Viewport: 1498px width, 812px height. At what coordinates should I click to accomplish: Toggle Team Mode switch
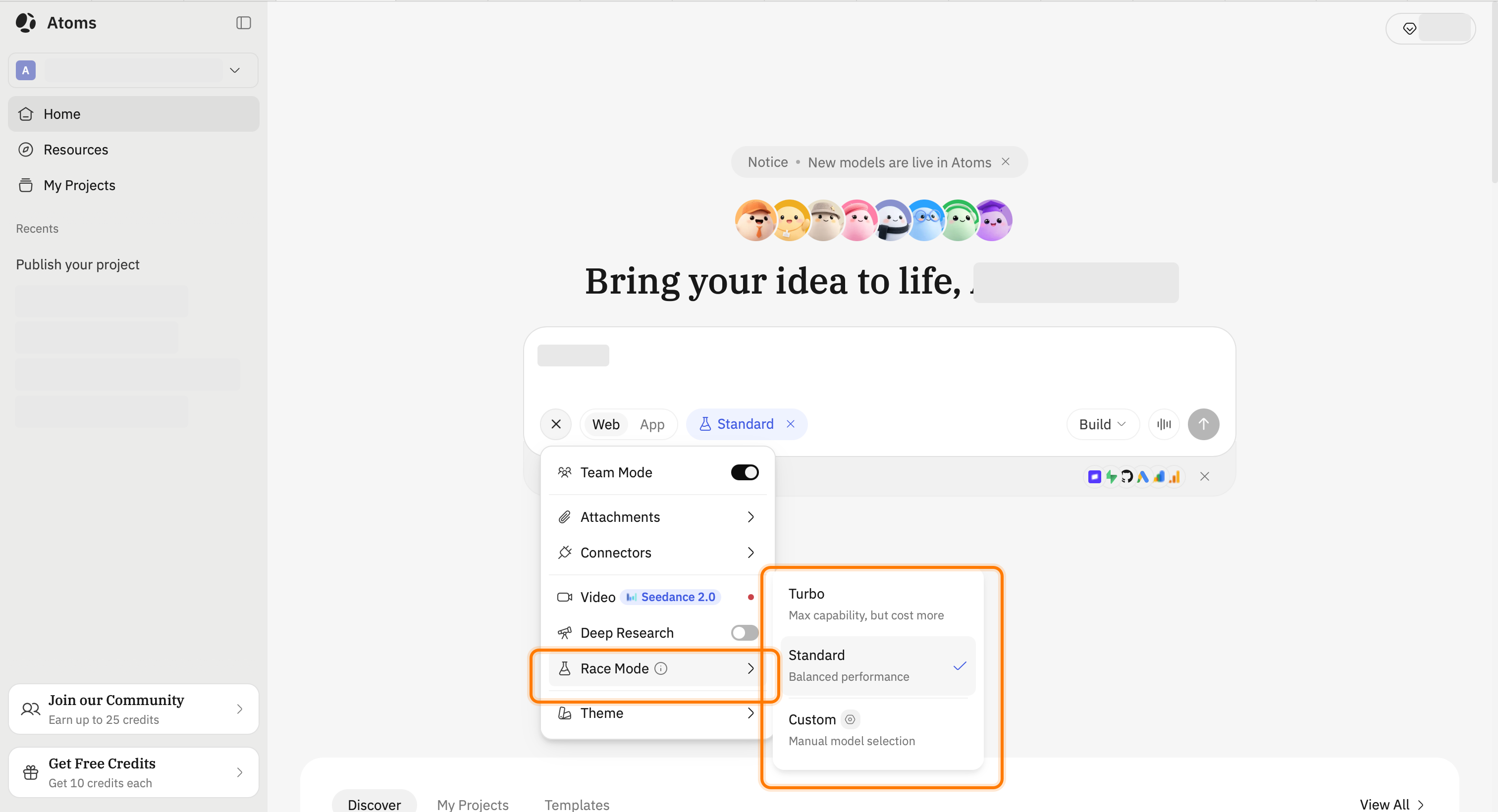click(x=745, y=472)
